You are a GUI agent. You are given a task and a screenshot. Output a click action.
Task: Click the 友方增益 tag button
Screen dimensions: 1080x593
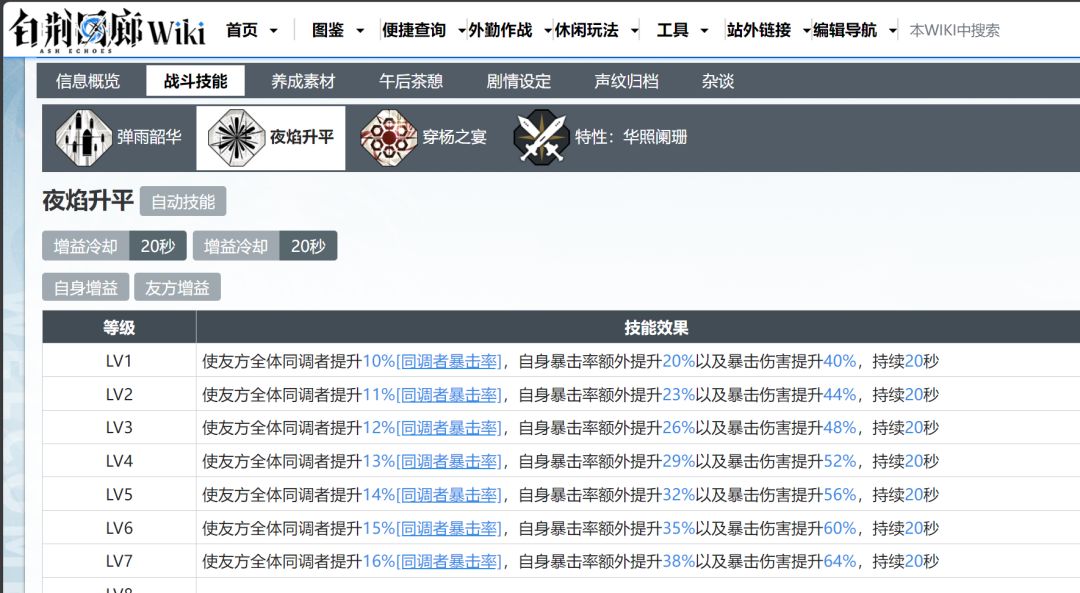pyautogui.click(x=178, y=287)
